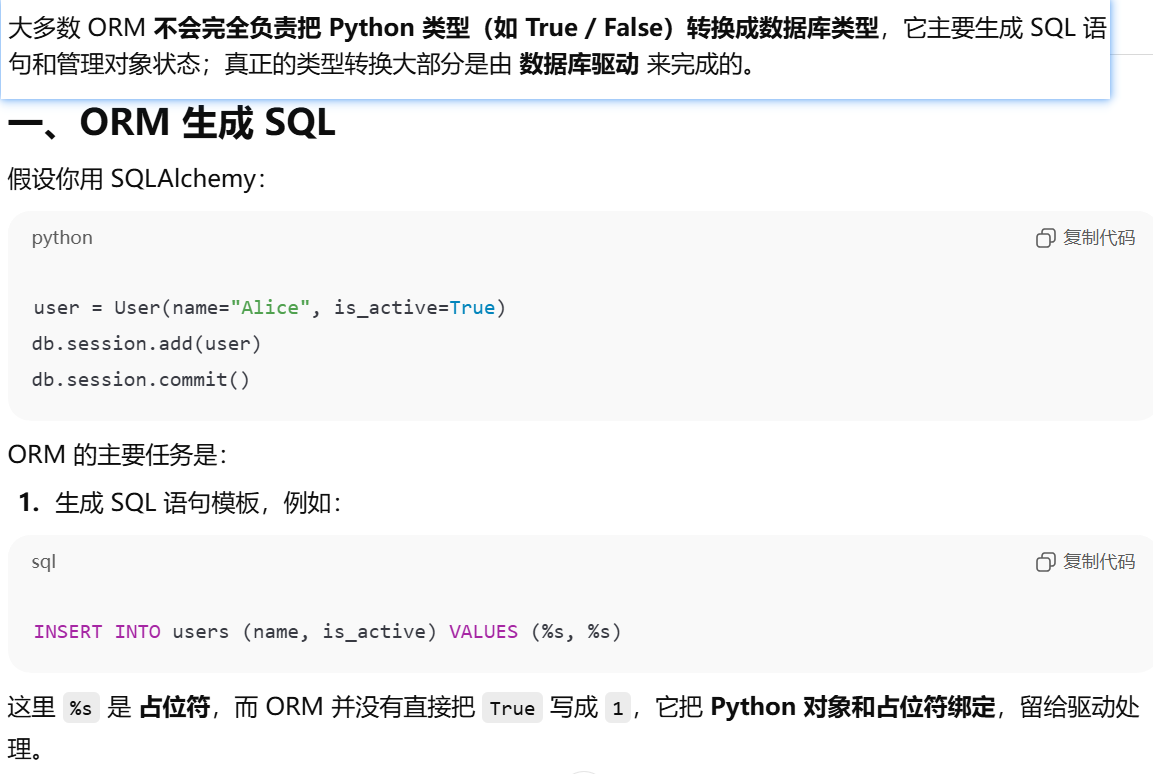This screenshot has height=774, width=1153.
Task: Click the 'python' language label
Action: (x=62, y=237)
